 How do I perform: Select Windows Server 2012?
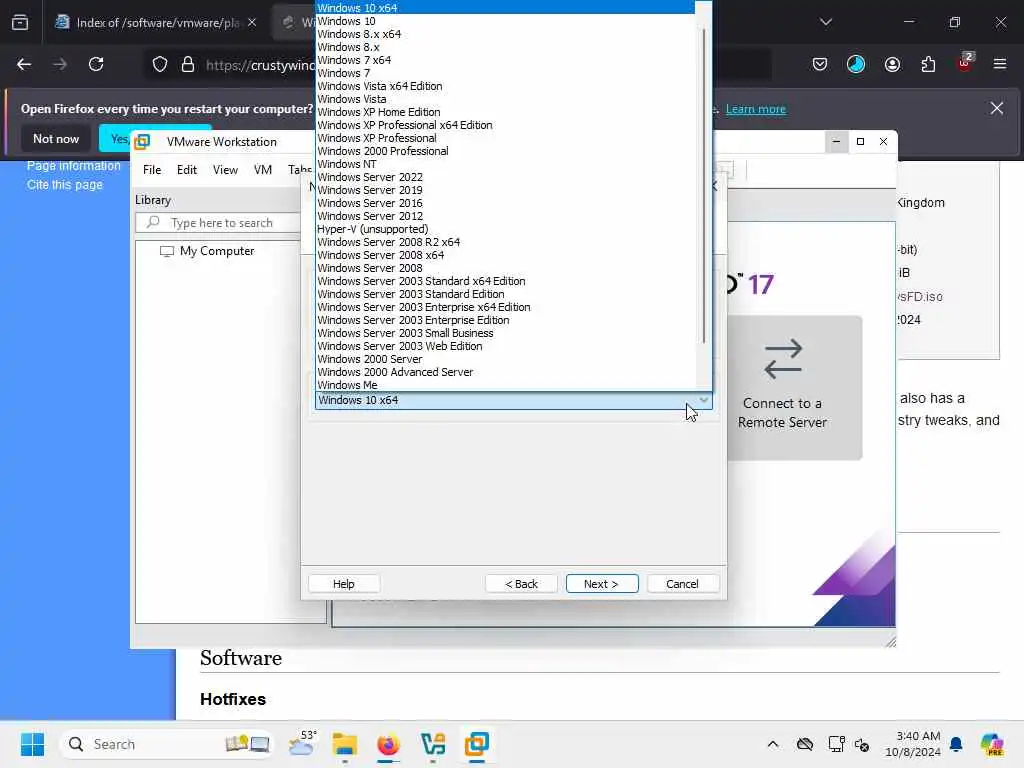(505, 216)
